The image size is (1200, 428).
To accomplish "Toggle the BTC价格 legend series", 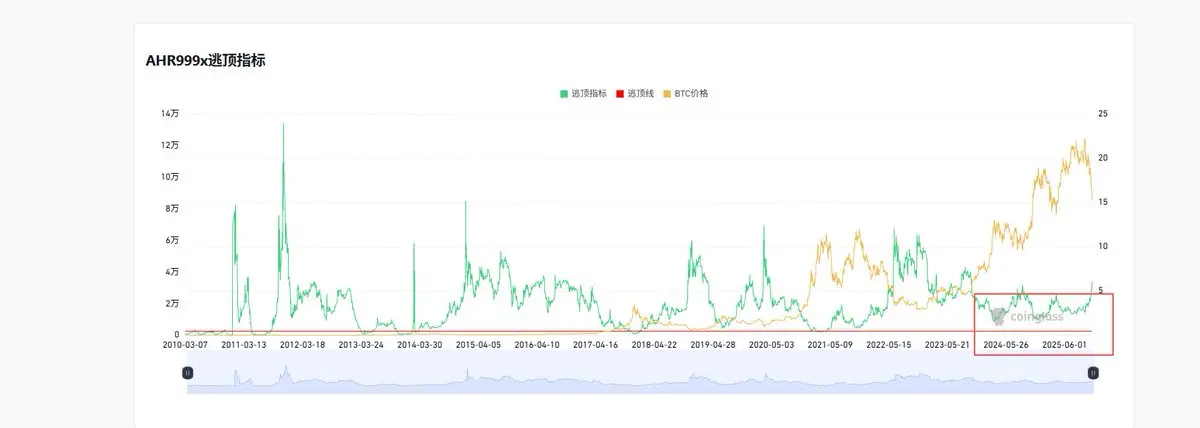I will pyautogui.click(x=686, y=93).
